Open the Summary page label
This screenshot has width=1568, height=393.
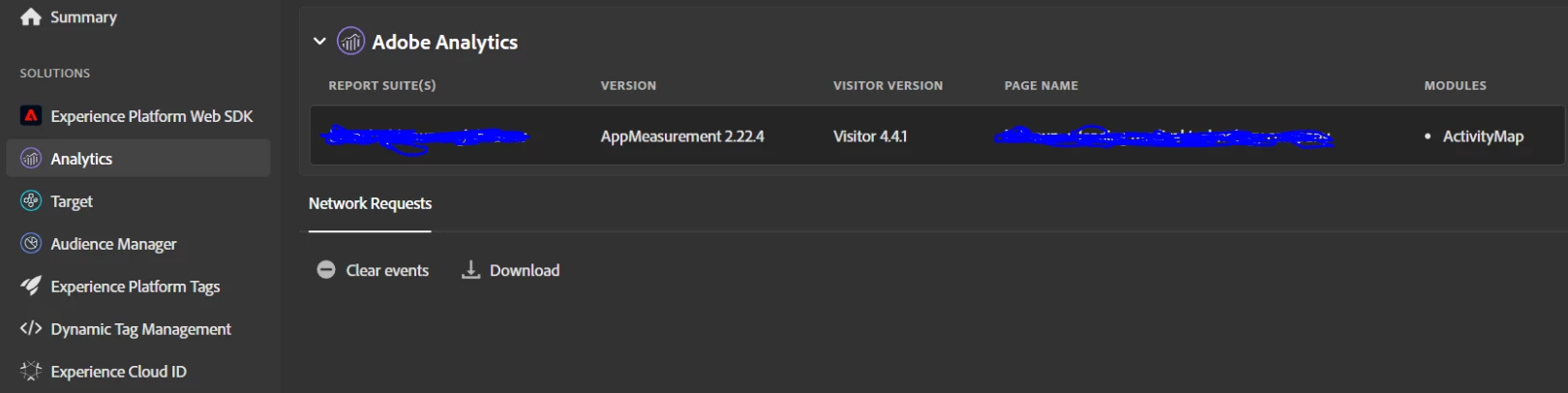click(x=83, y=17)
